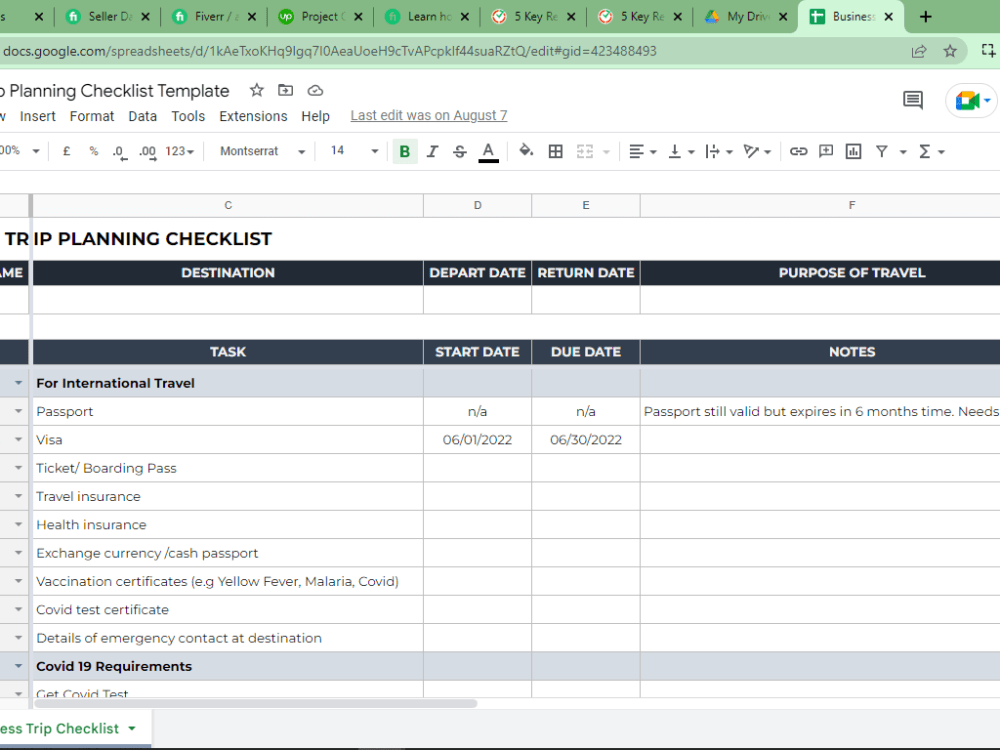This screenshot has height=750, width=1000.
Task: Open the font size 14 dropdown
Action: [354, 151]
